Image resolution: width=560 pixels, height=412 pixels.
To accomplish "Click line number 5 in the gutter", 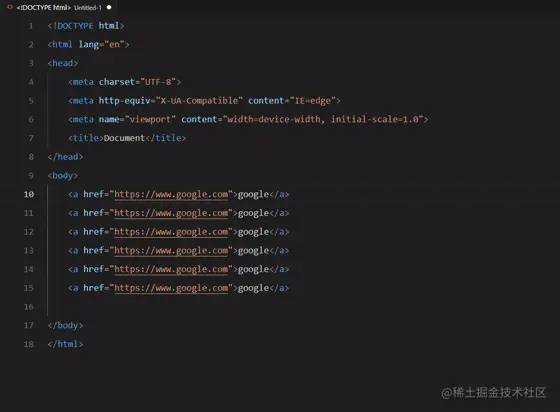I will point(31,101).
